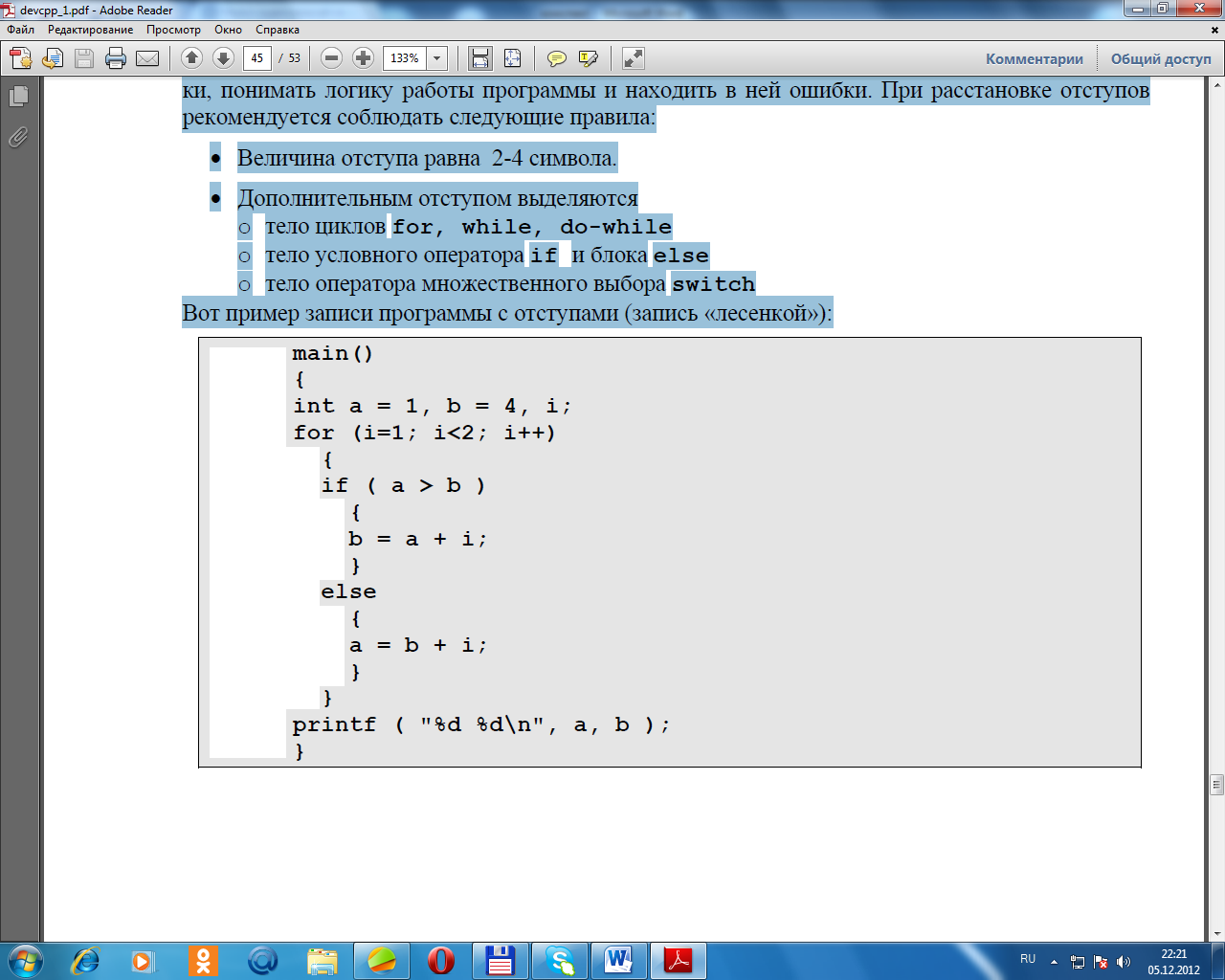Launch Internet Explorer from taskbar
Image resolution: width=1225 pixels, height=980 pixels.
click(x=85, y=960)
